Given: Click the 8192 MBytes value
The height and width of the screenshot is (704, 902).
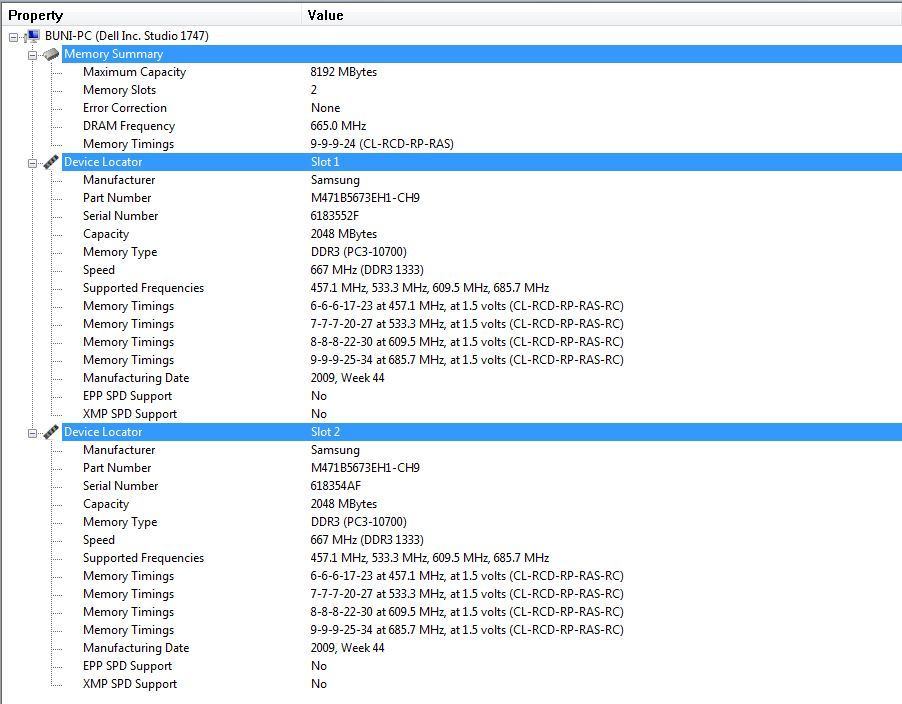Looking at the screenshot, I should click(x=343, y=72).
